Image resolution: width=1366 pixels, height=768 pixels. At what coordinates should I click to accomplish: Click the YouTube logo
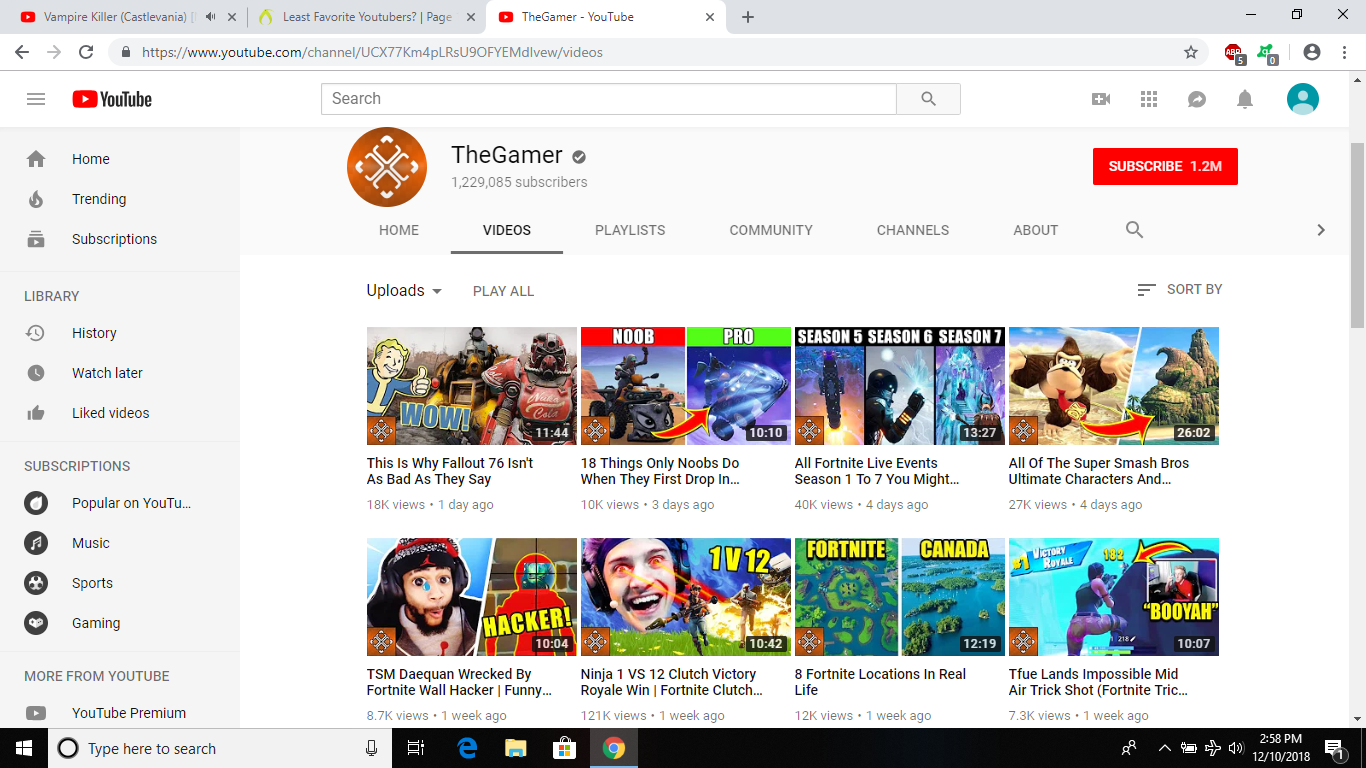coord(112,99)
